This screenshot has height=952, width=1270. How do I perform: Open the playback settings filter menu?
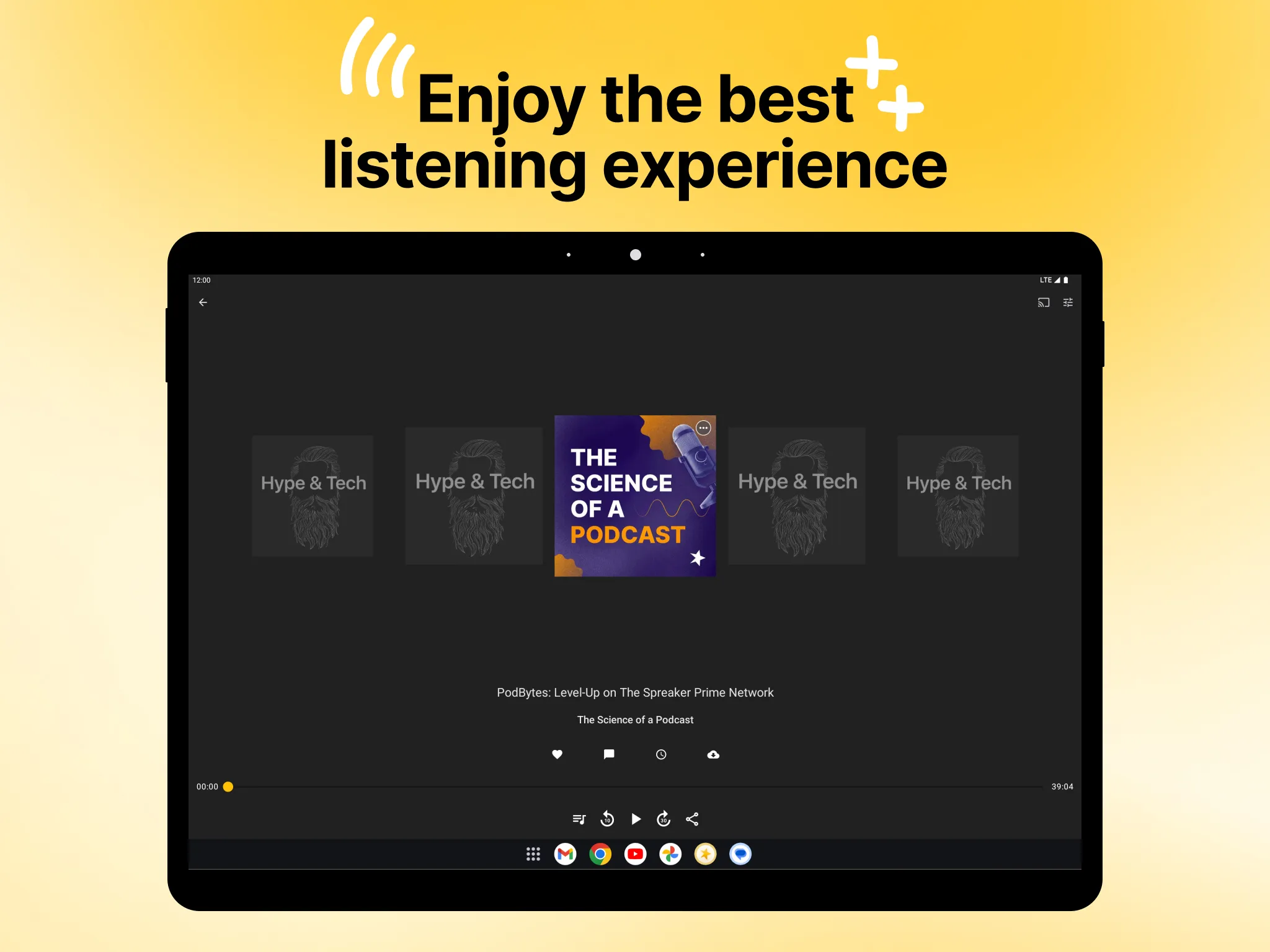1067,303
